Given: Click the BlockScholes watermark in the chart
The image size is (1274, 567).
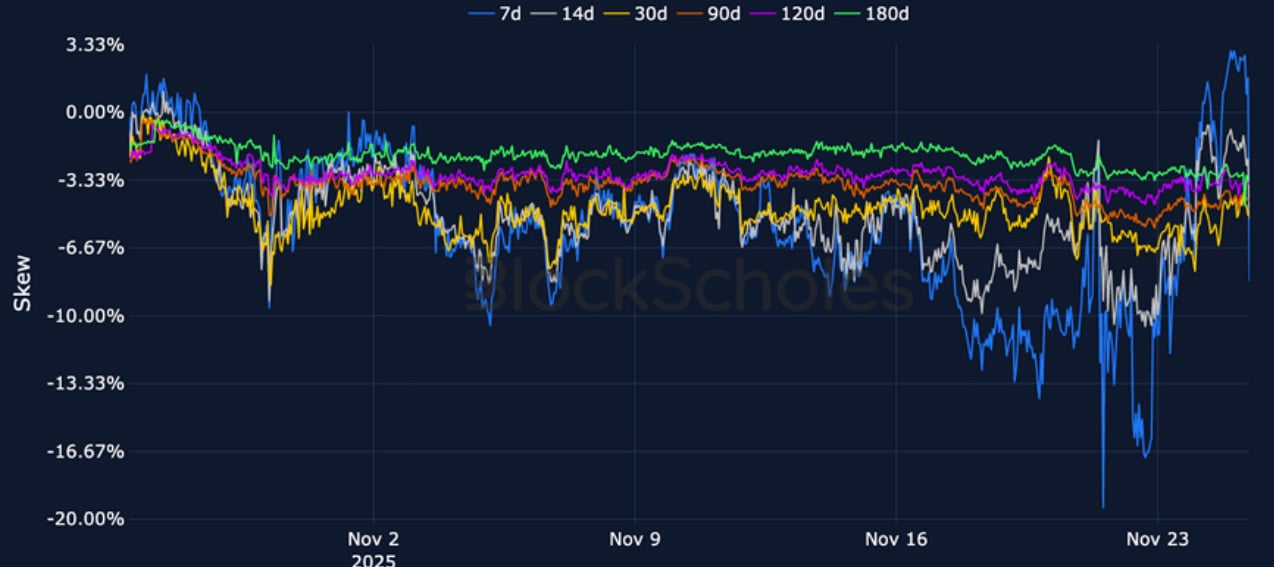Looking at the screenshot, I should point(690,287).
